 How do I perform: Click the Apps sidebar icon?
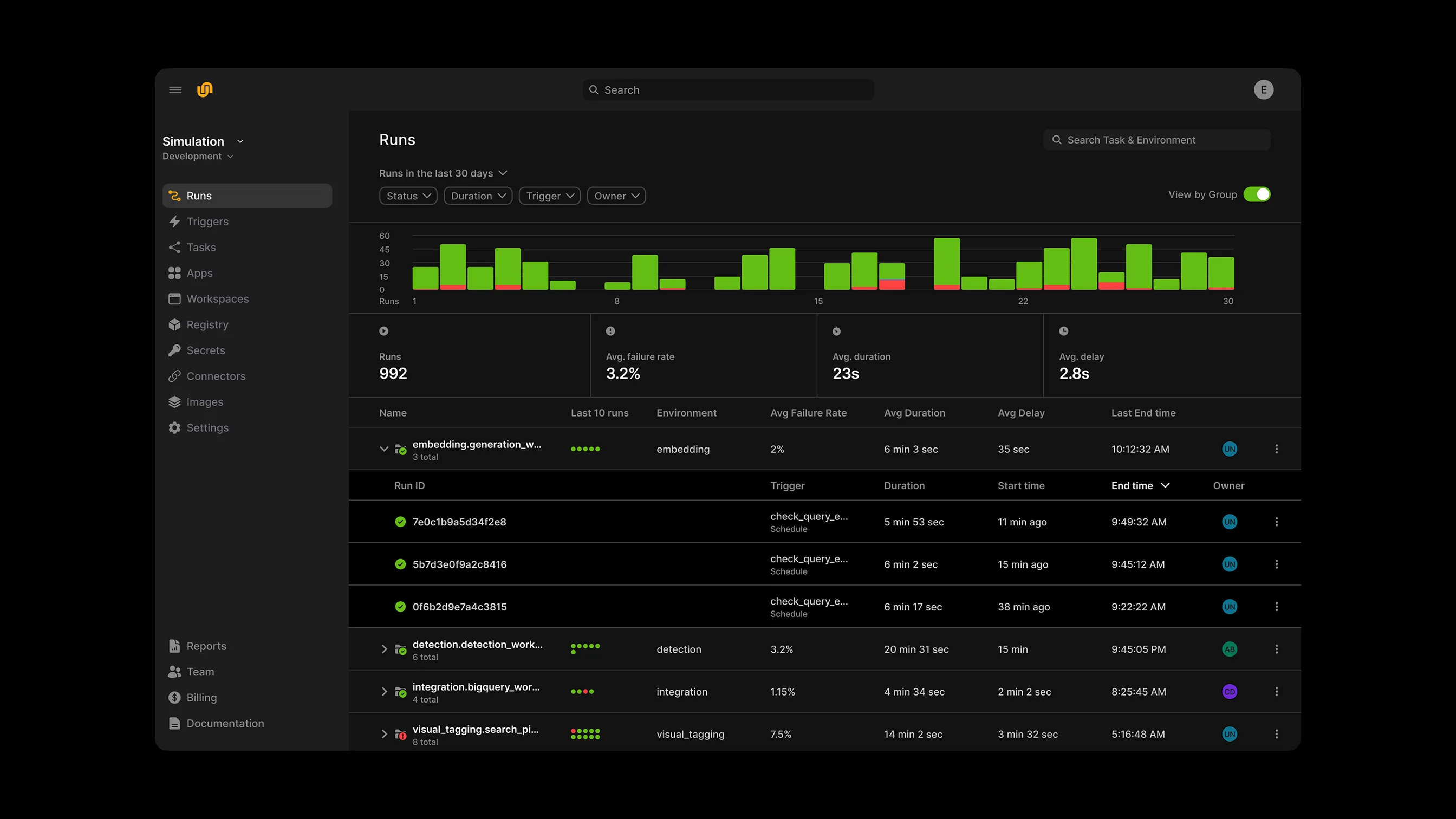(174, 272)
